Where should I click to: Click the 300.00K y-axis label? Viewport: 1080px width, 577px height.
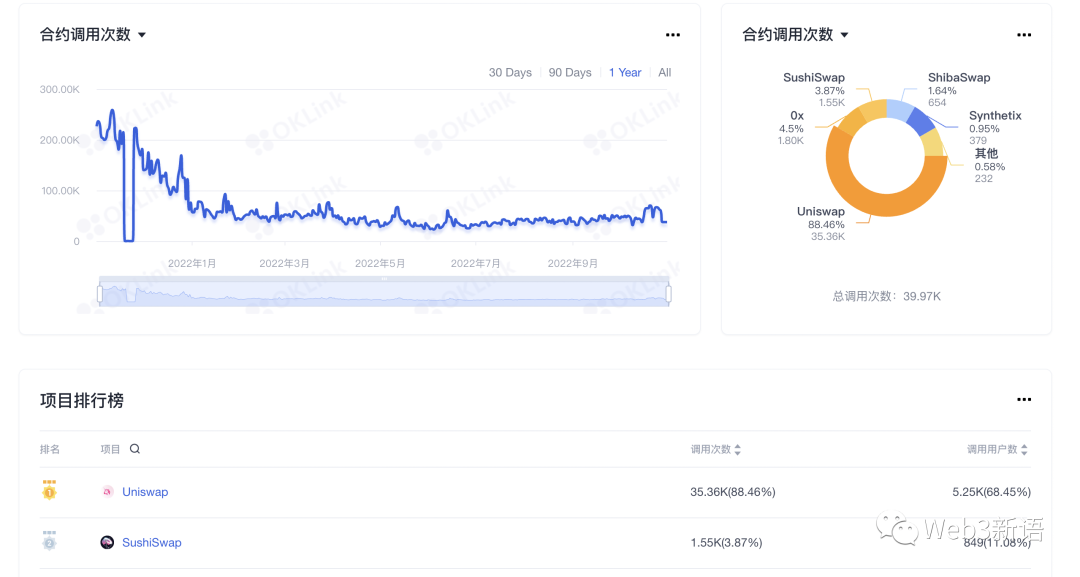click(x=60, y=90)
